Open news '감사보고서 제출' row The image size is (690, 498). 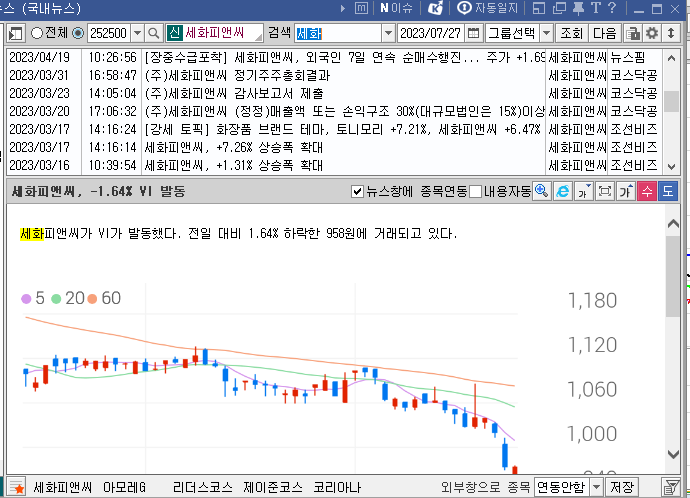tap(335, 93)
